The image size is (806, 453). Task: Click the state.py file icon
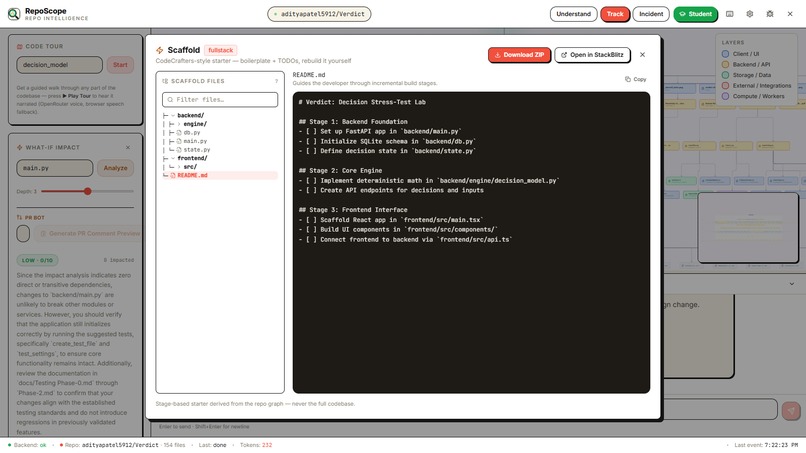pyautogui.click(x=179, y=150)
